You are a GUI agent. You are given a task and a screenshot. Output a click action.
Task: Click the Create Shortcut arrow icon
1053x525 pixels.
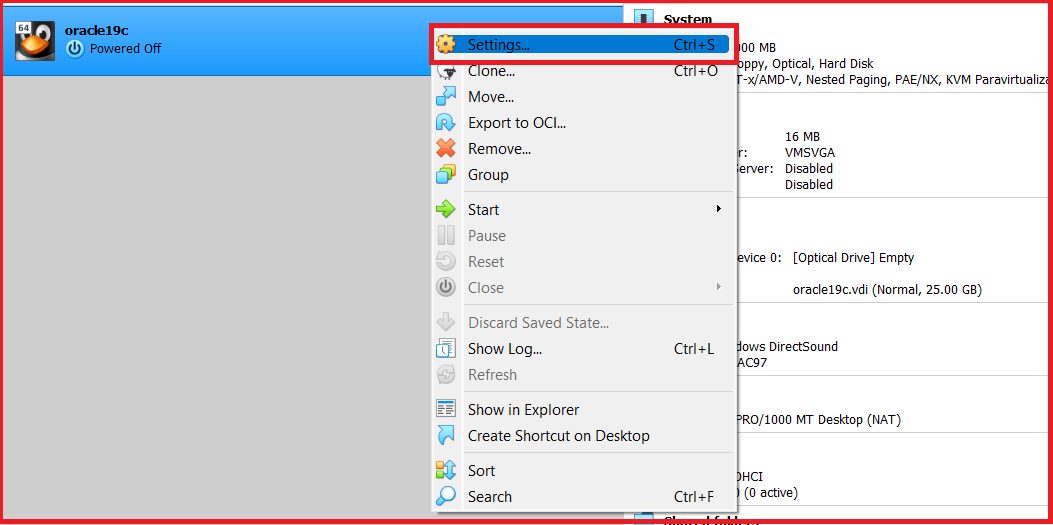pyautogui.click(x=446, y=436)
